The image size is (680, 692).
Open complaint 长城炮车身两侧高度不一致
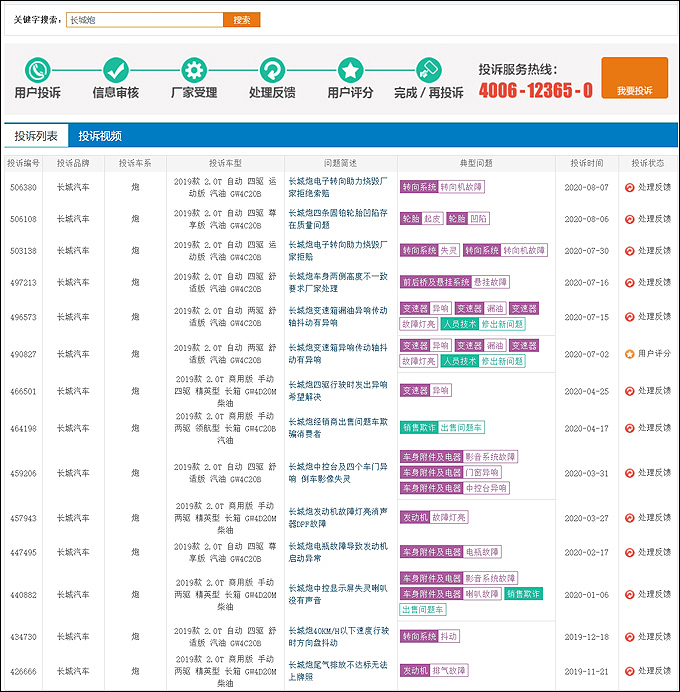coord(338,282)
